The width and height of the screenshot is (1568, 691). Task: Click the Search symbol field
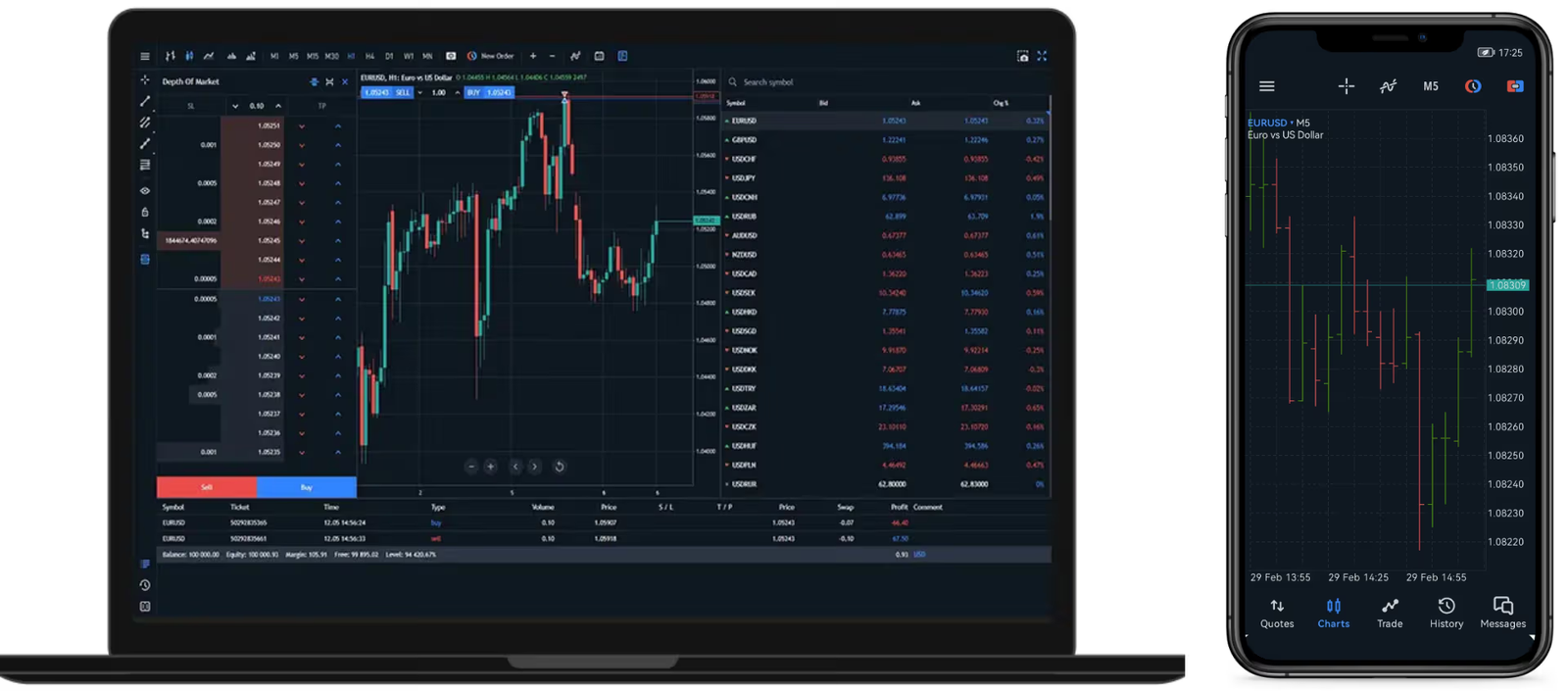[x=887, y=82]
